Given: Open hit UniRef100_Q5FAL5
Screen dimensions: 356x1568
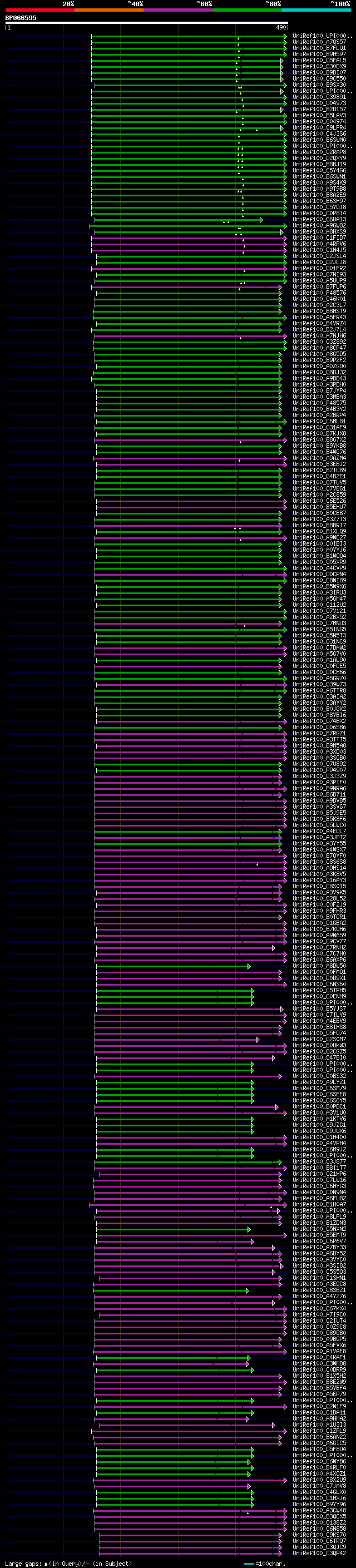Looking at the screenshot, I should [319, 60].
